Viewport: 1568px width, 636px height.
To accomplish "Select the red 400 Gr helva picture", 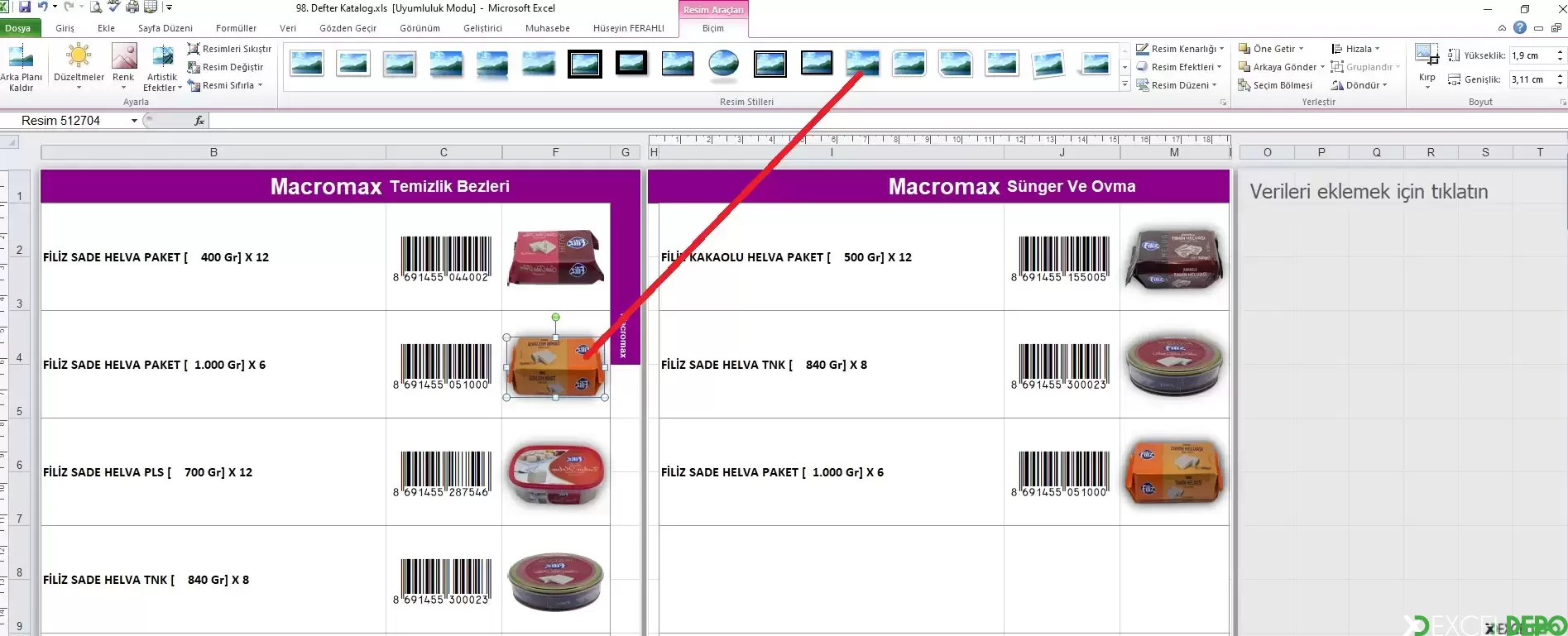I will [556, 258].
